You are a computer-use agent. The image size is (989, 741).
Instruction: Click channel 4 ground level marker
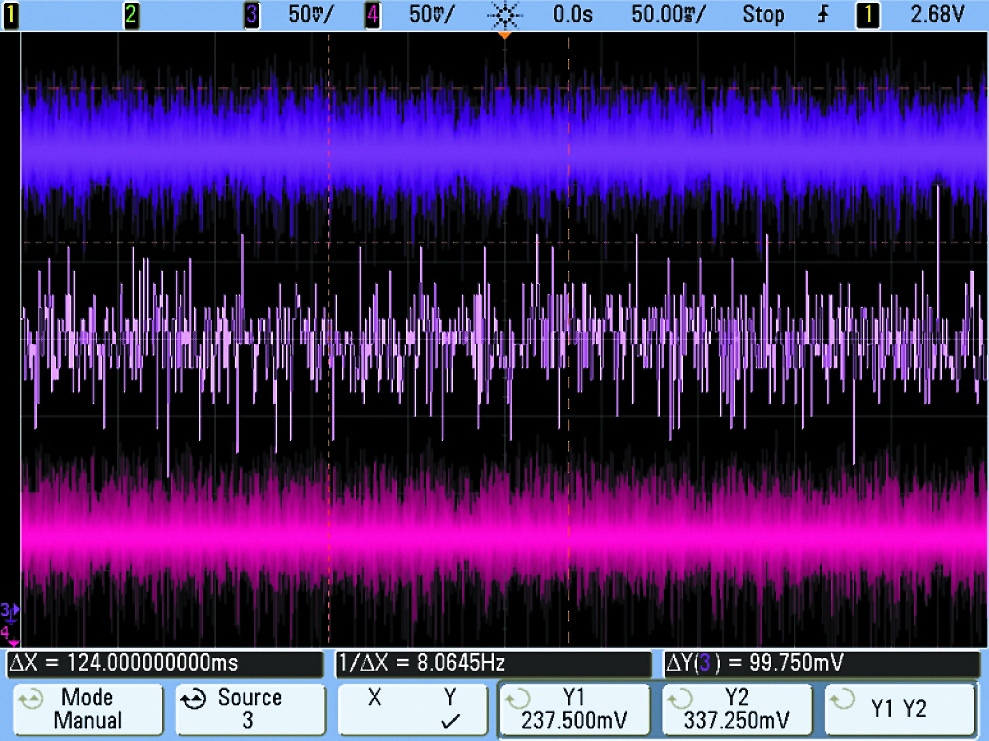[x=8, y=634]
